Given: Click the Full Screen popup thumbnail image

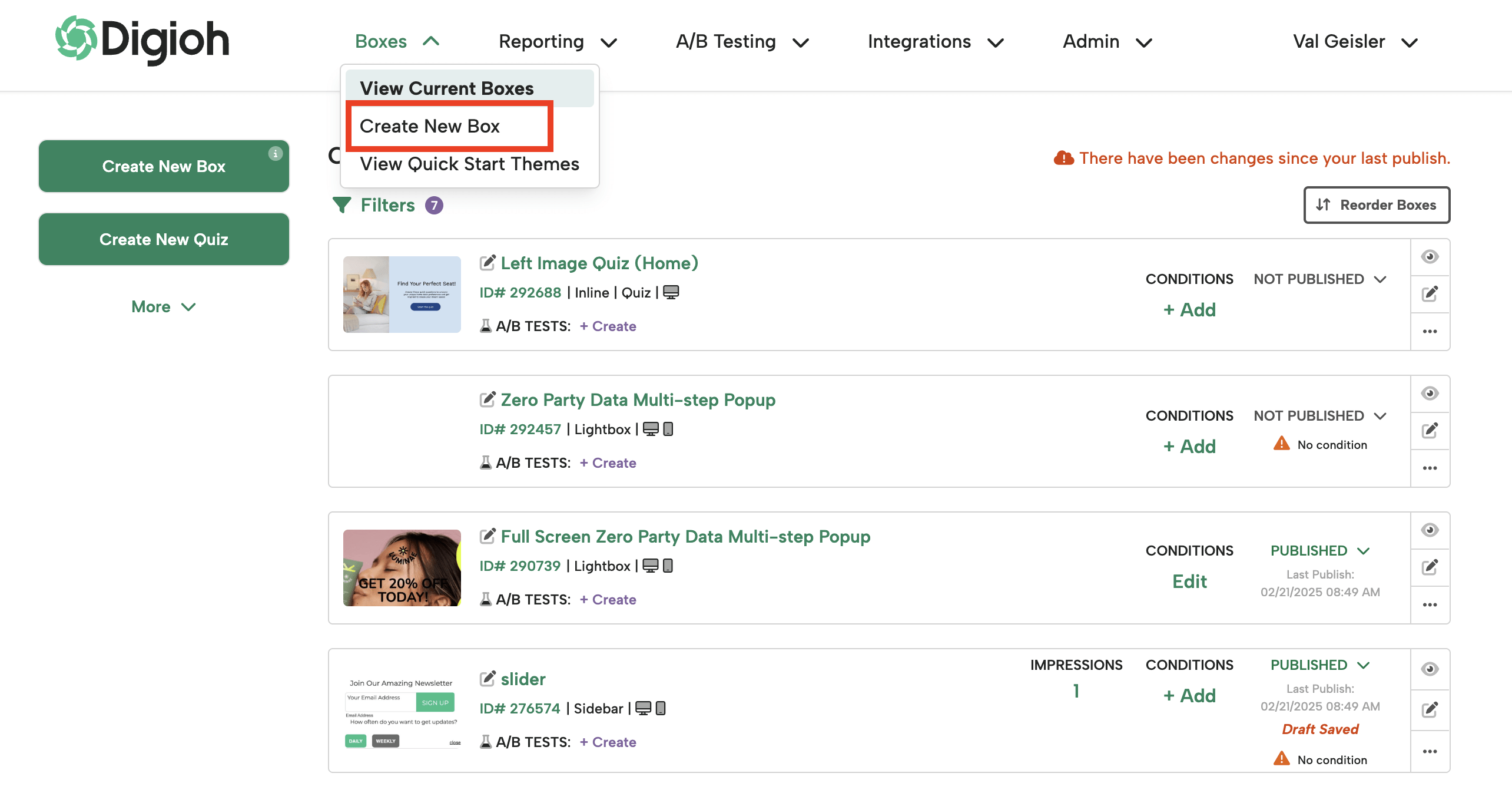Looking at the screenshot, I should pyautogui.click(x=402, y=568).
